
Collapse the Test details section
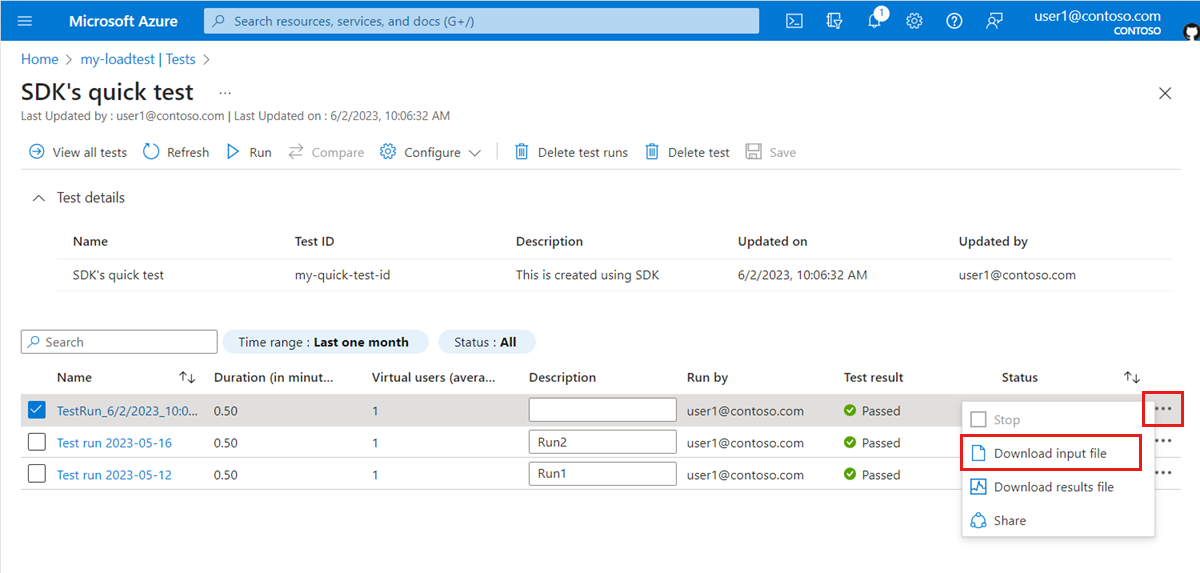[39, 198]
